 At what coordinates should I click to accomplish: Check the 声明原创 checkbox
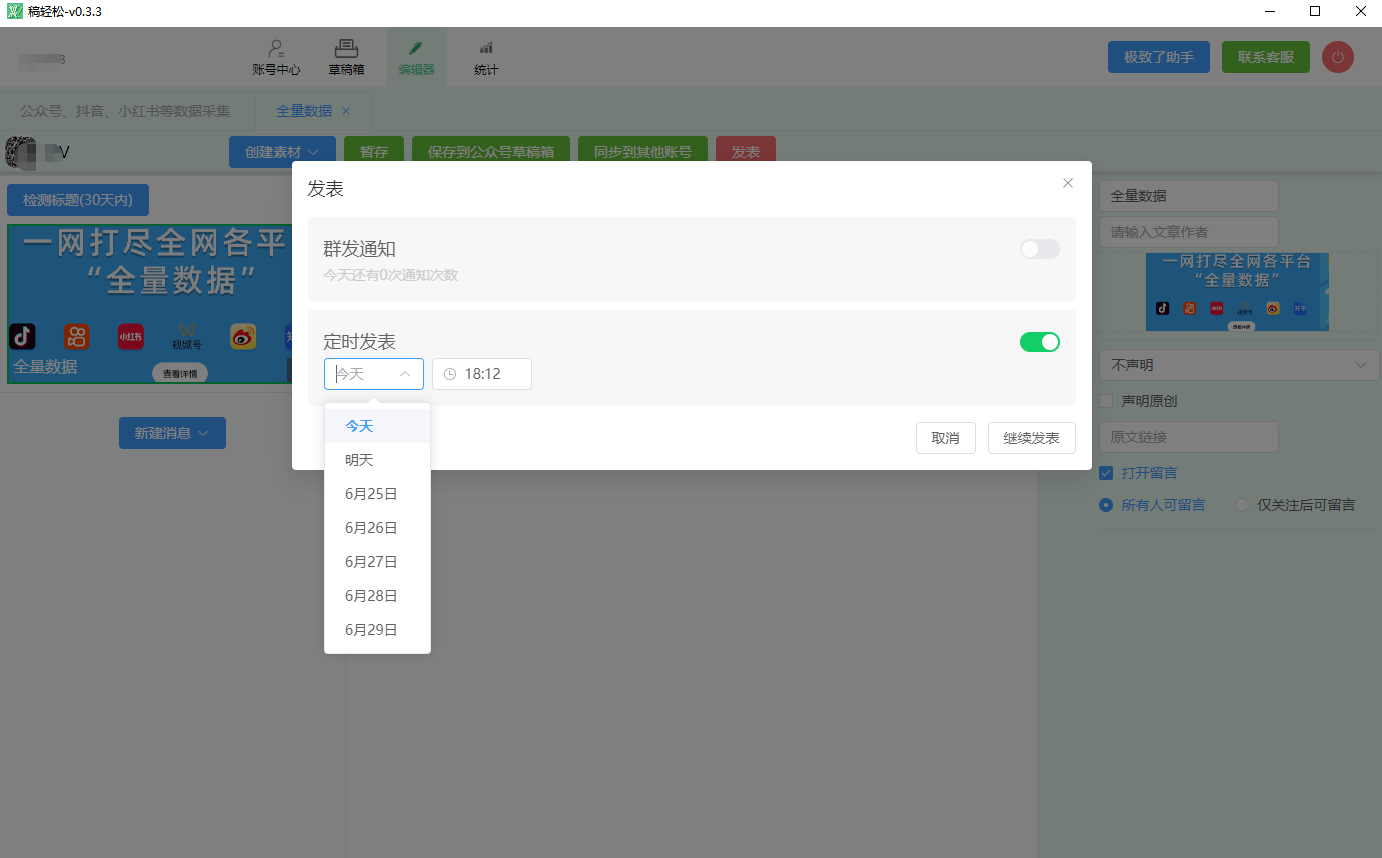point(1106,401)
